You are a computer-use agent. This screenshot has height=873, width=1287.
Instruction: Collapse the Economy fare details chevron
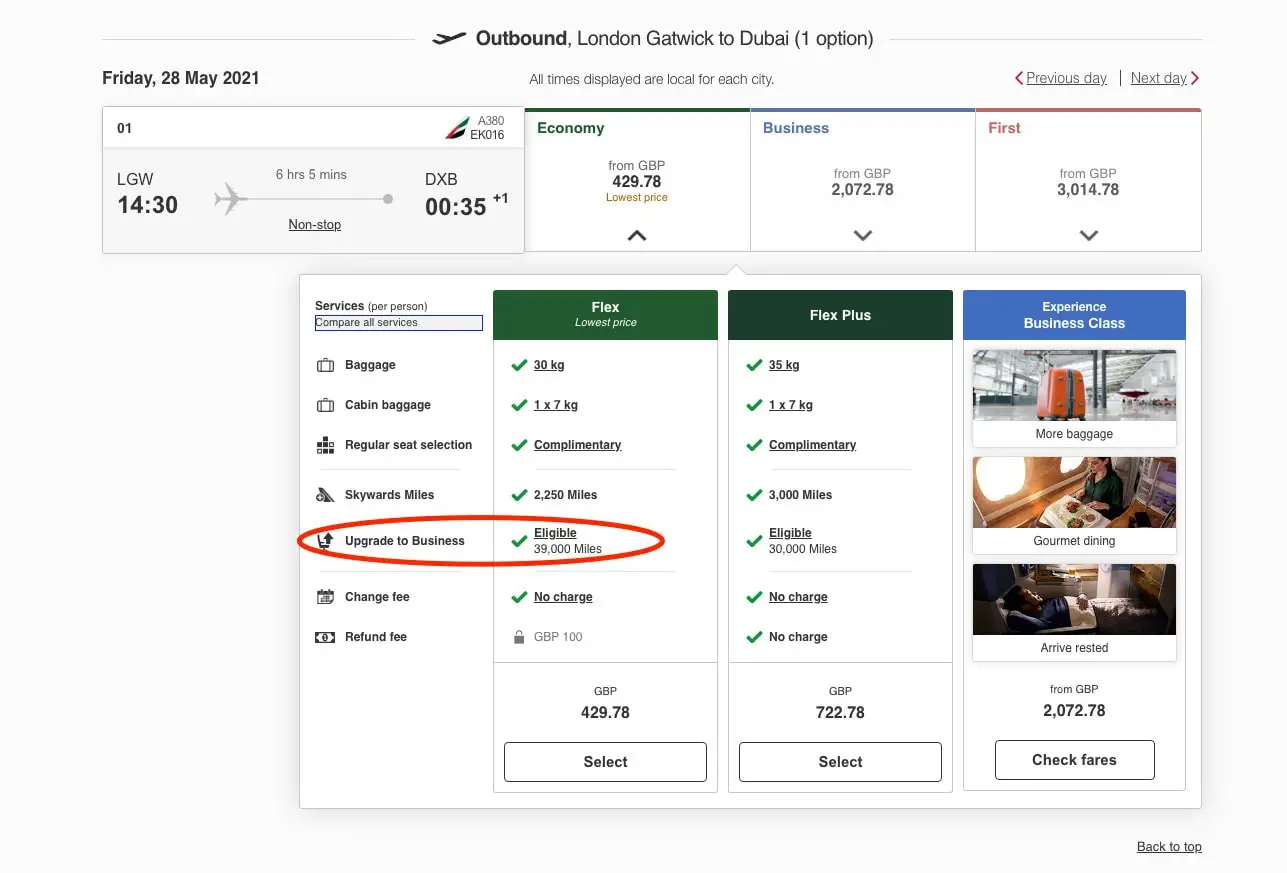point(637,236)
